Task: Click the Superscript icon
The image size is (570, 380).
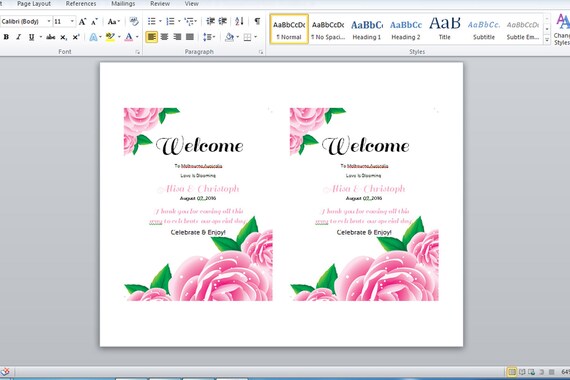Action: click(x=76, y=37)
